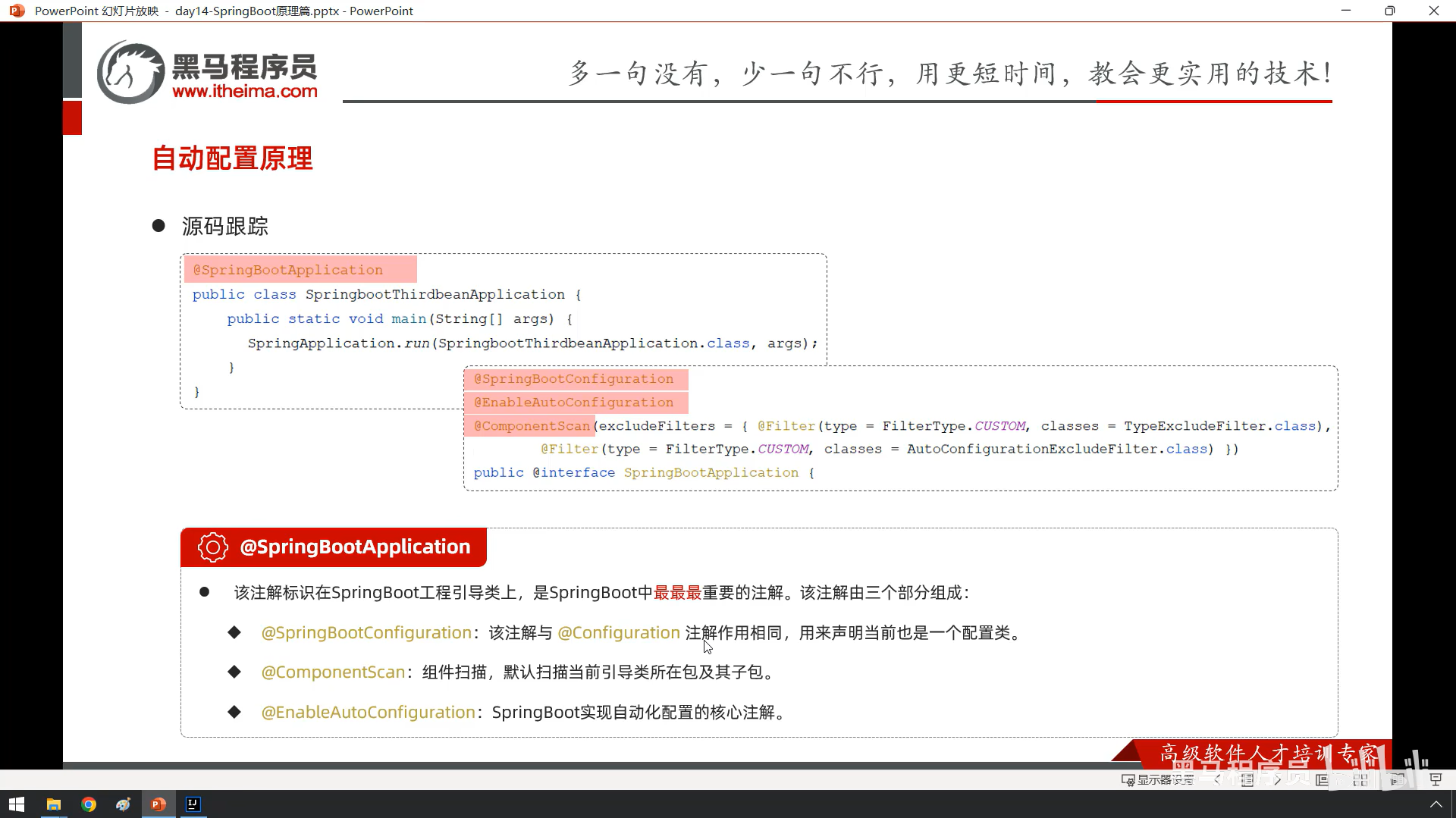Click the red 最最最 emphasized text
This screenshot has height=818, width=1456.
tap(678, 593)
